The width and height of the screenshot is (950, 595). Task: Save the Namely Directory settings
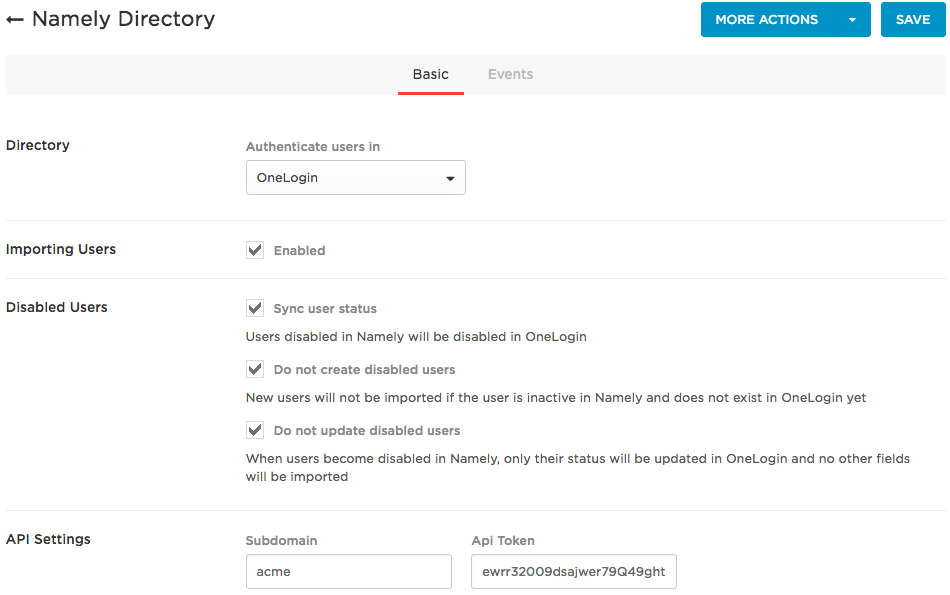pos(912,19)
